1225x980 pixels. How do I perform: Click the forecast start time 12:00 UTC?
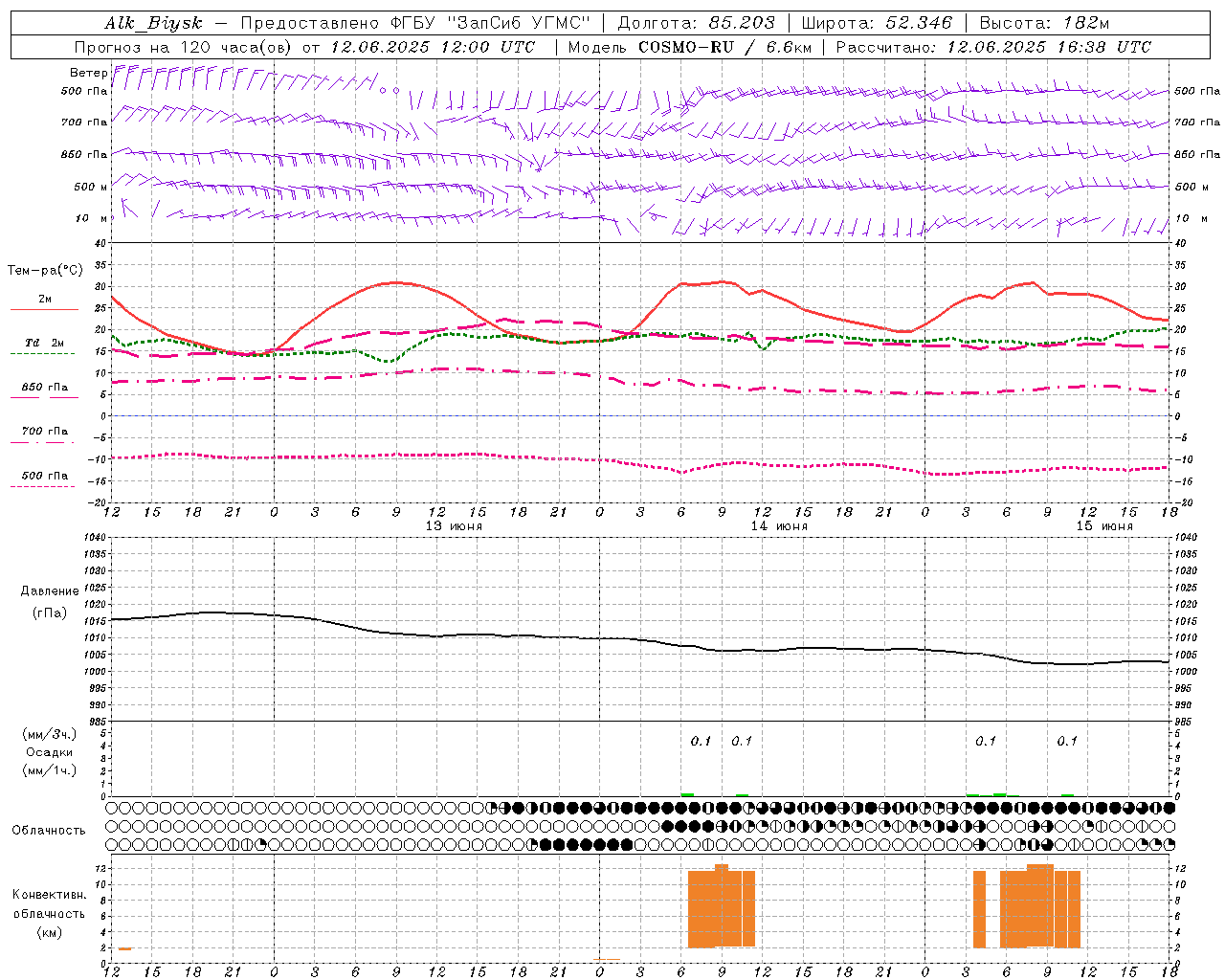point(490,47)
